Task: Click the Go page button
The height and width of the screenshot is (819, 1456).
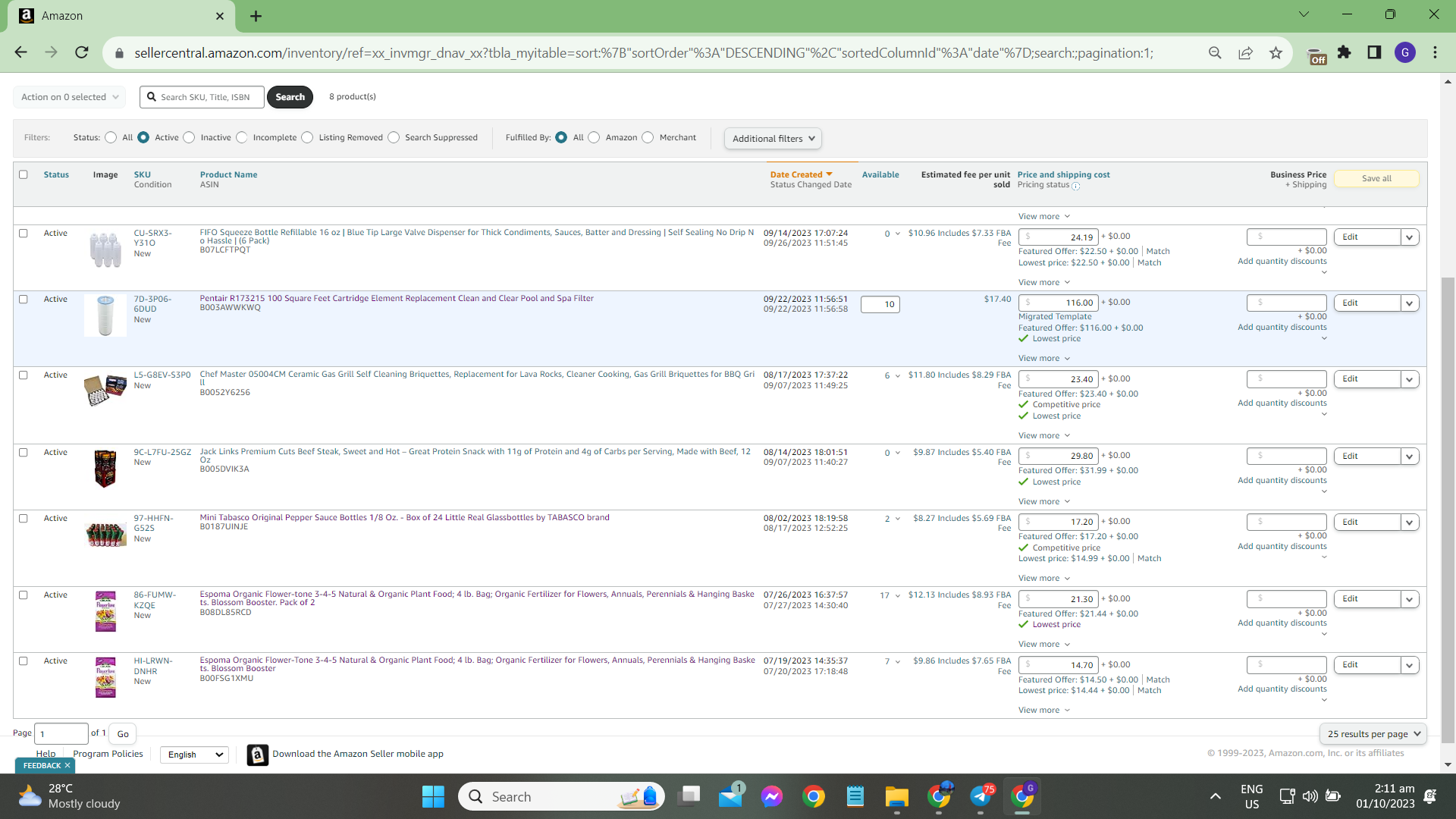Action: point(123,734)
